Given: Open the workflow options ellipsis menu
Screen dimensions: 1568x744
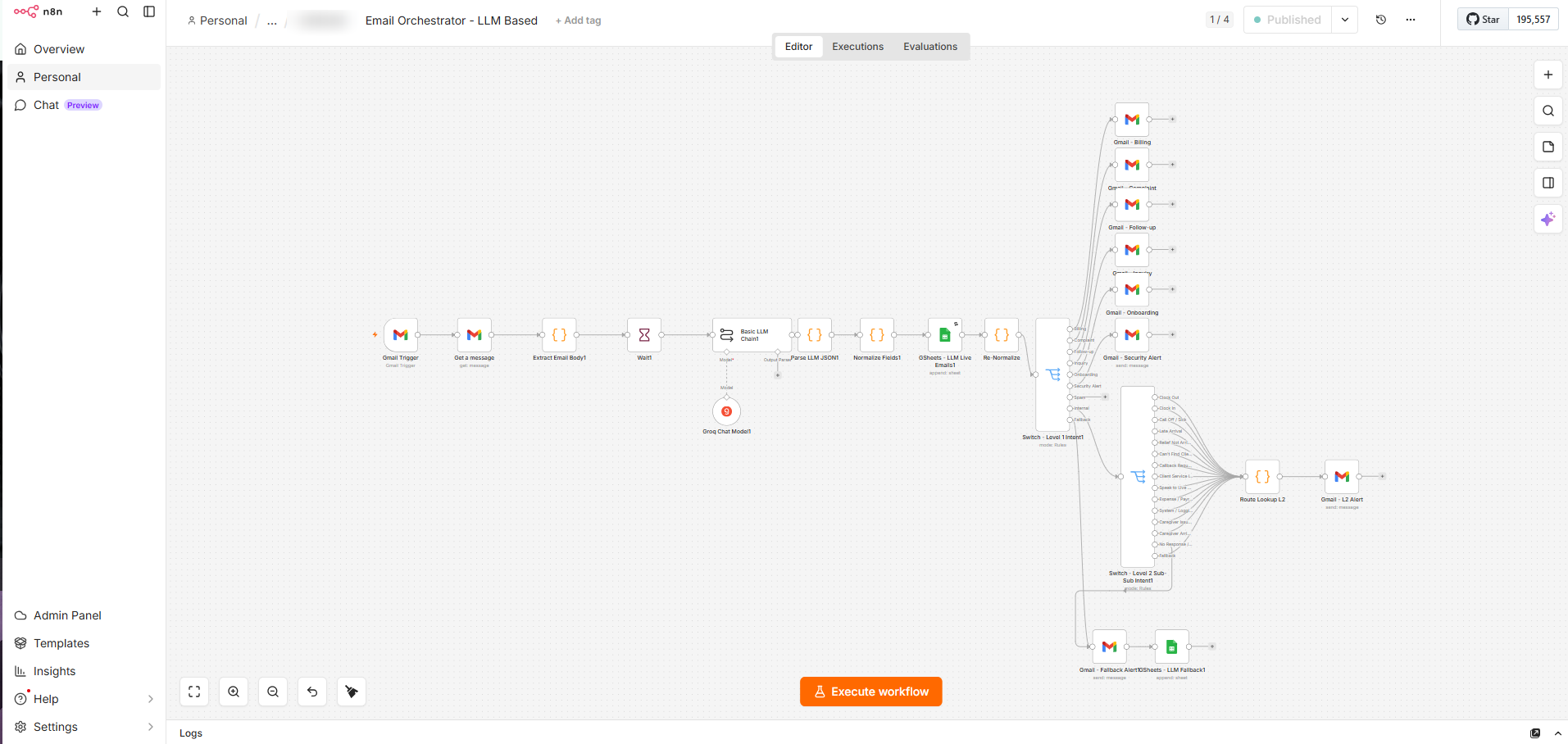Looking at the screenshot, I should (x=1411, y=20).
